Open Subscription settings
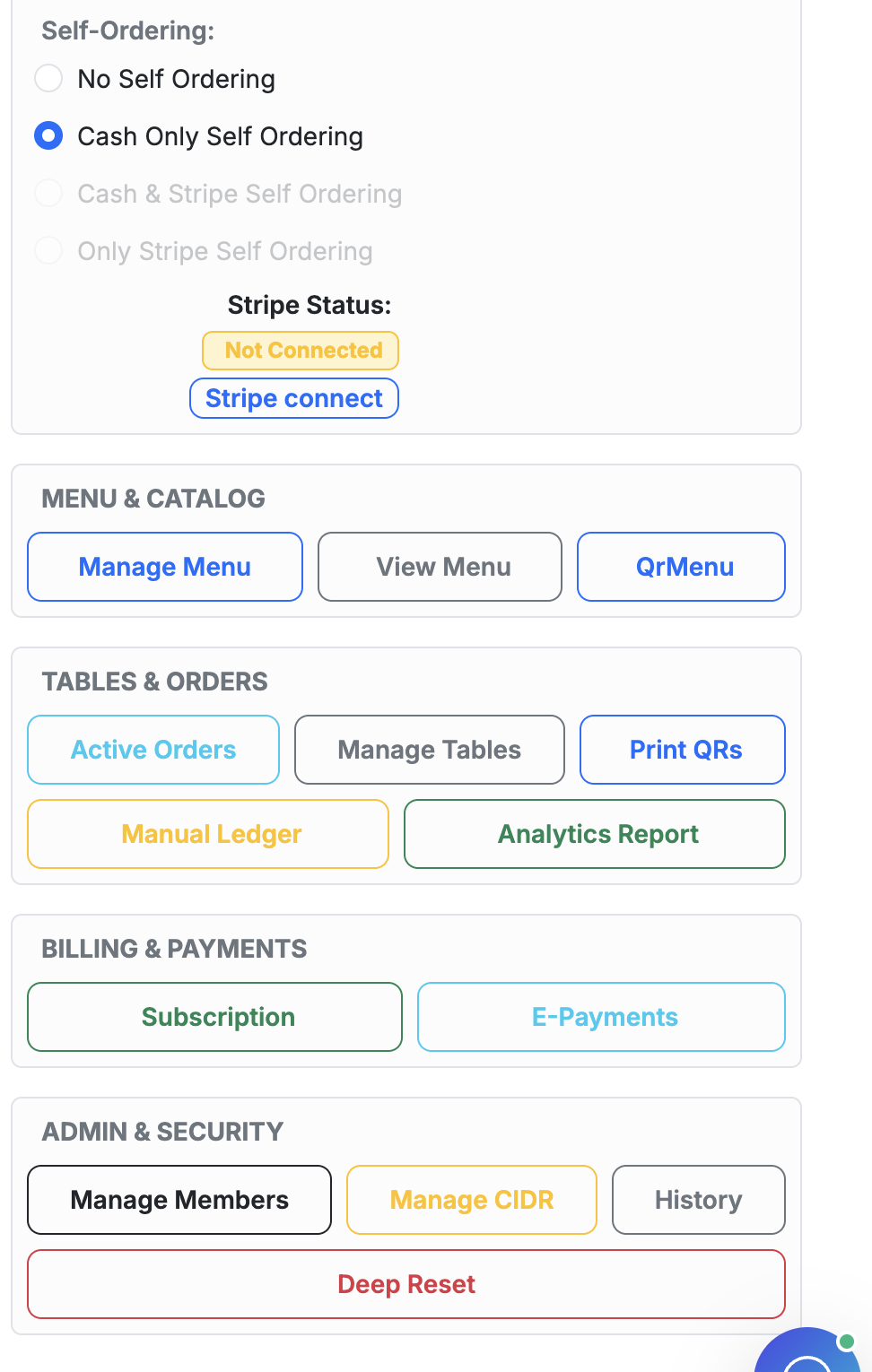872x1372 pixels. [215, 1017]
